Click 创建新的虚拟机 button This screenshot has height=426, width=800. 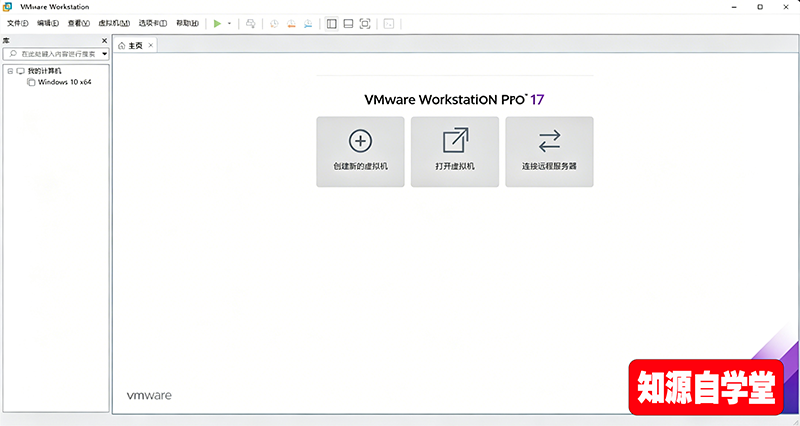pos(360,151)
